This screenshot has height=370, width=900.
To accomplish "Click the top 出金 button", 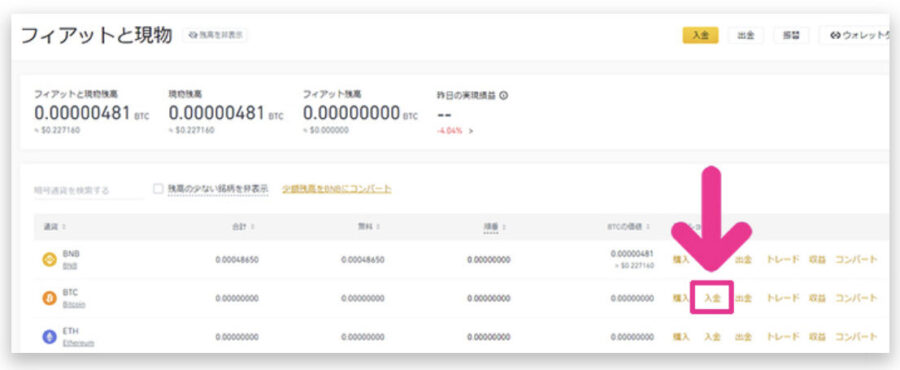I will (x=746, y=35).
